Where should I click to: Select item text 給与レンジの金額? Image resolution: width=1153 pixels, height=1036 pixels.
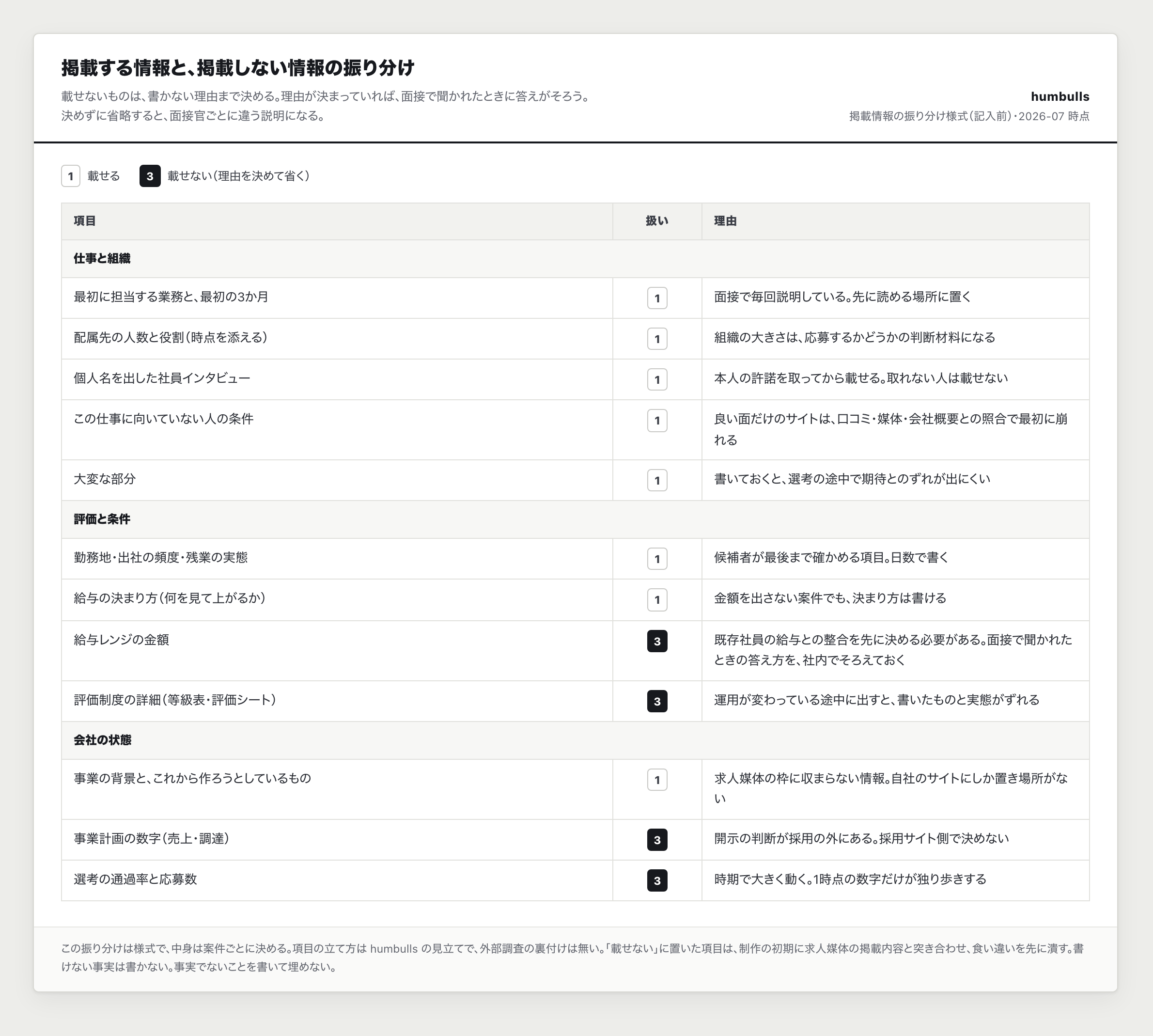point(121,641)
